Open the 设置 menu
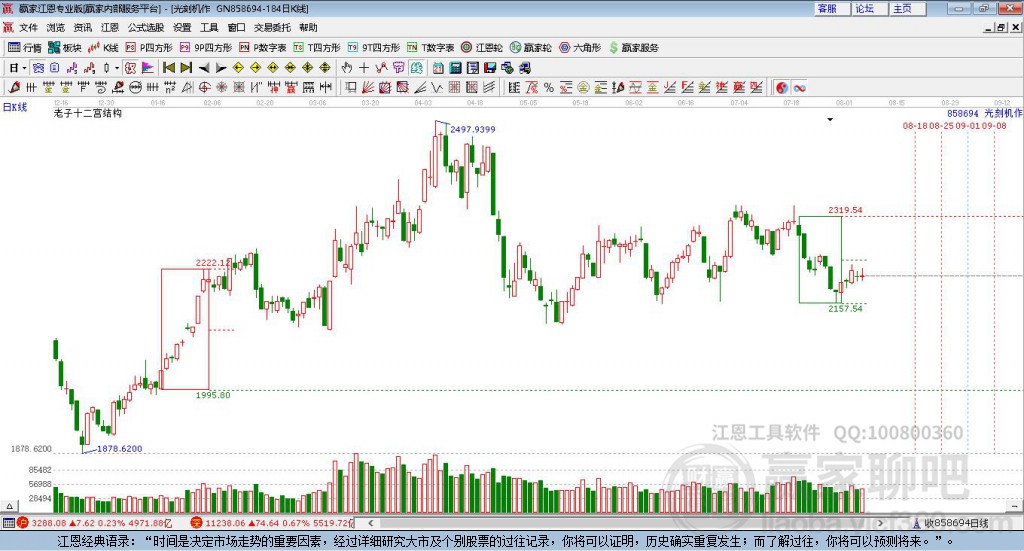 coord(182,27)
